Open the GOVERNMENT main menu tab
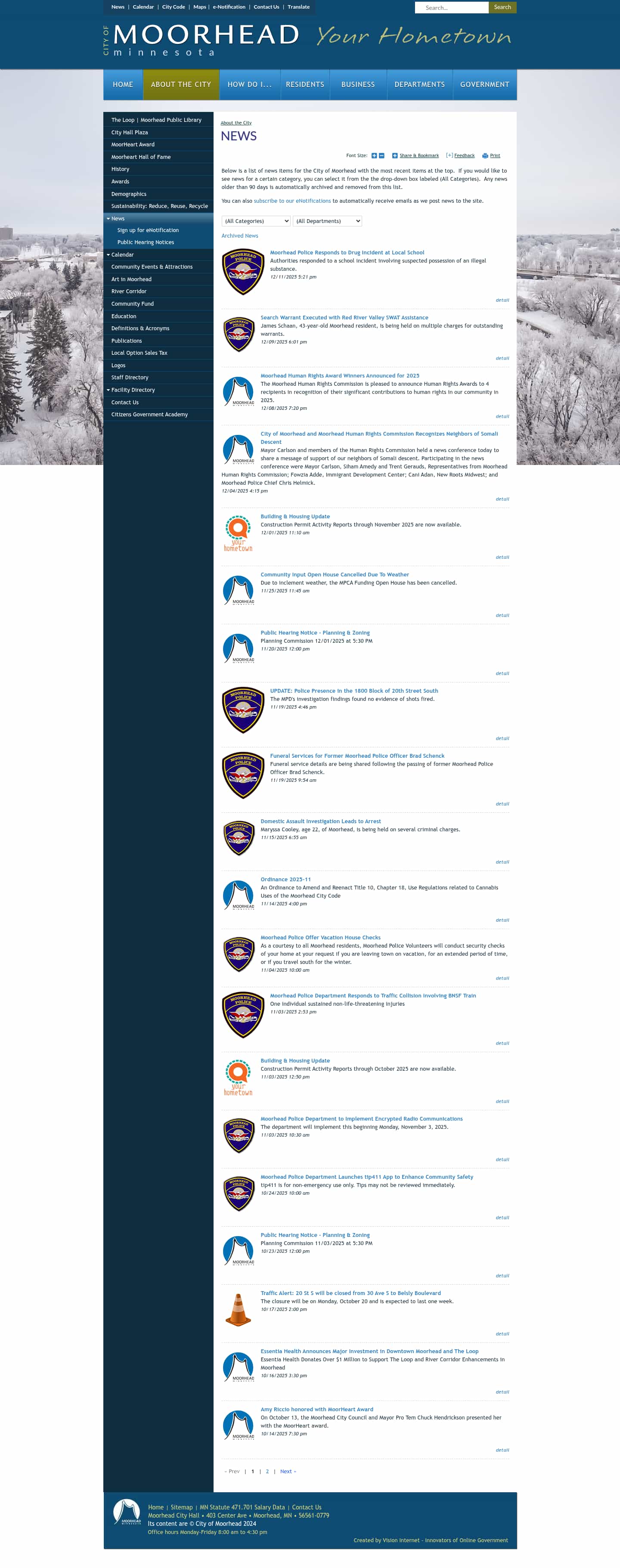Viewport: 620px width, 1568px height. coord(484,85)
